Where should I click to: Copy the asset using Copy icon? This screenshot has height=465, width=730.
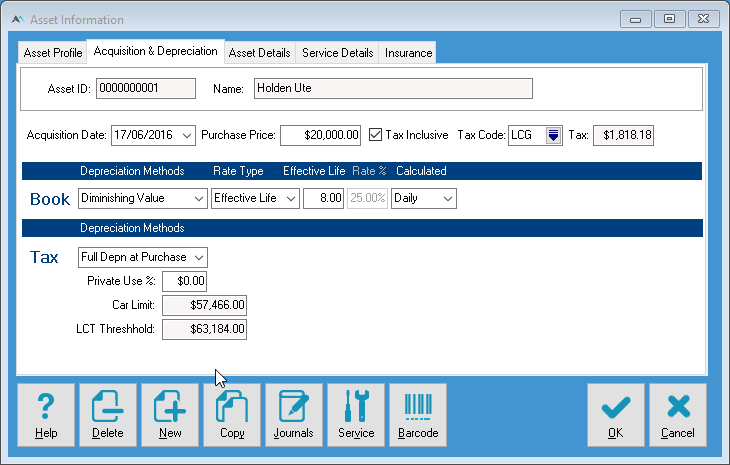coord(232,414)
